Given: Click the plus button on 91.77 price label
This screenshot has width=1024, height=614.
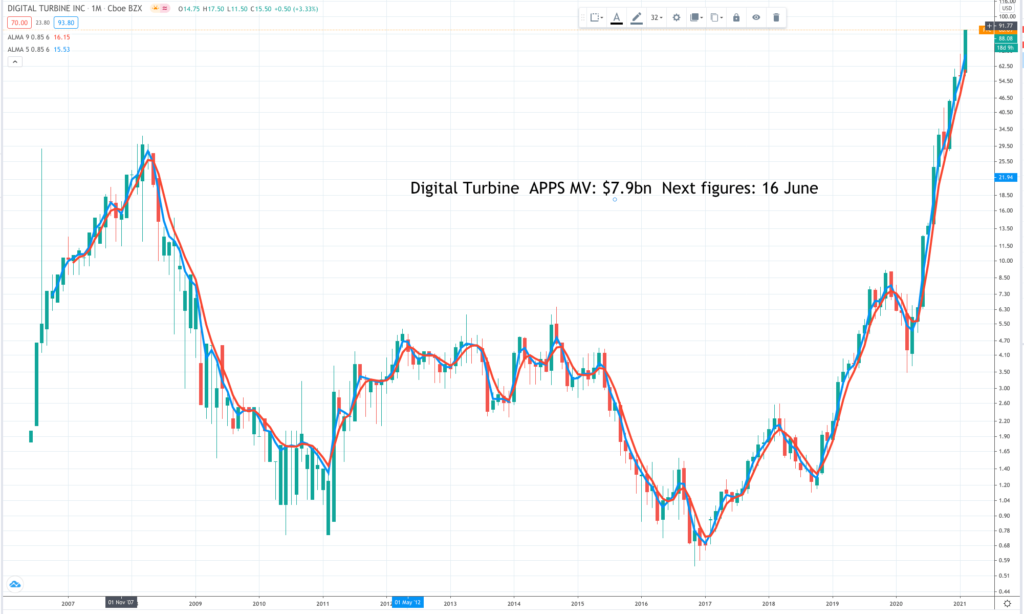Looking at the screenshot, I should pyautogui.click(x=989, y=26).
